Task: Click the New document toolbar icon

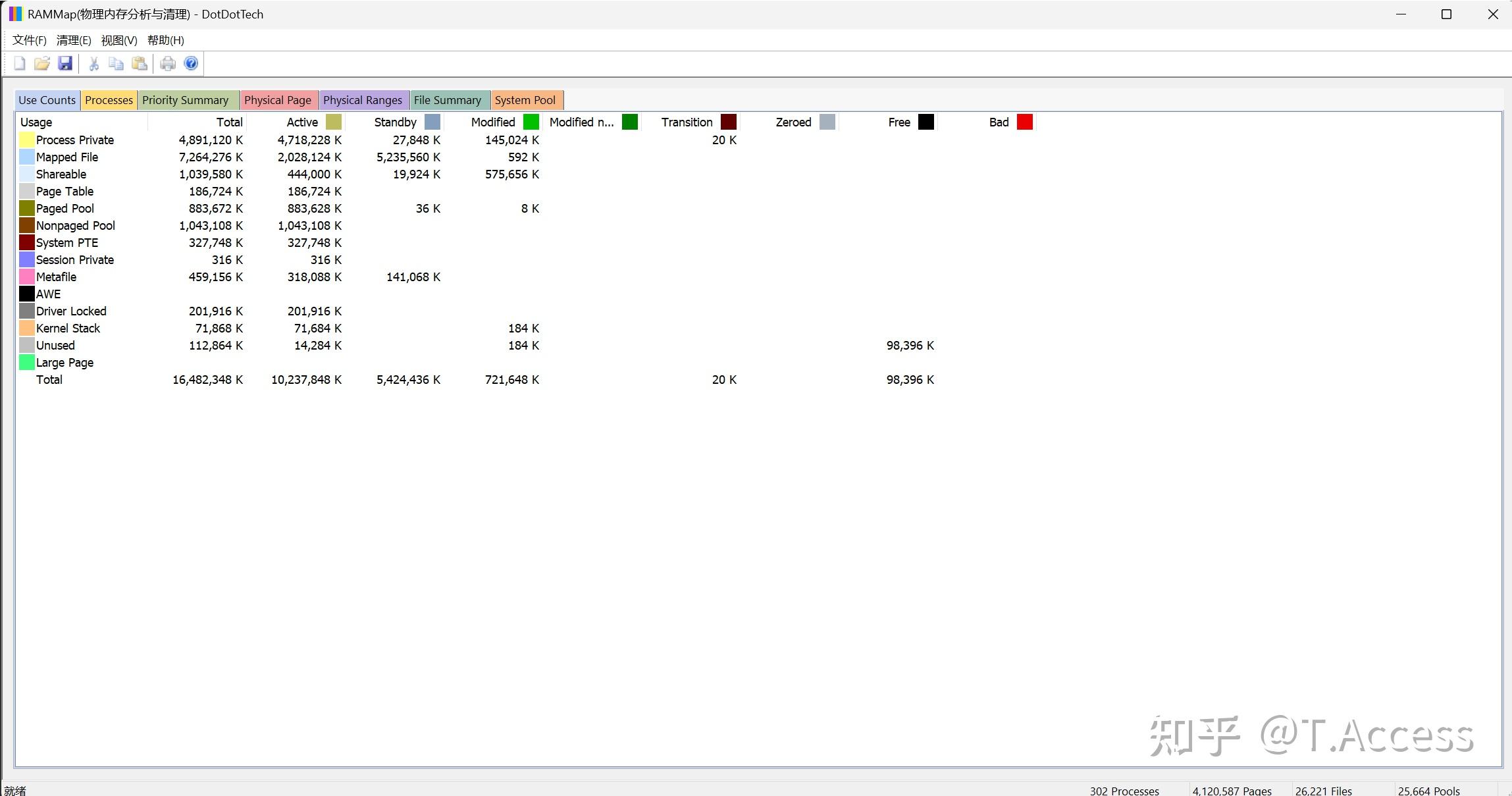Action: 20,63
